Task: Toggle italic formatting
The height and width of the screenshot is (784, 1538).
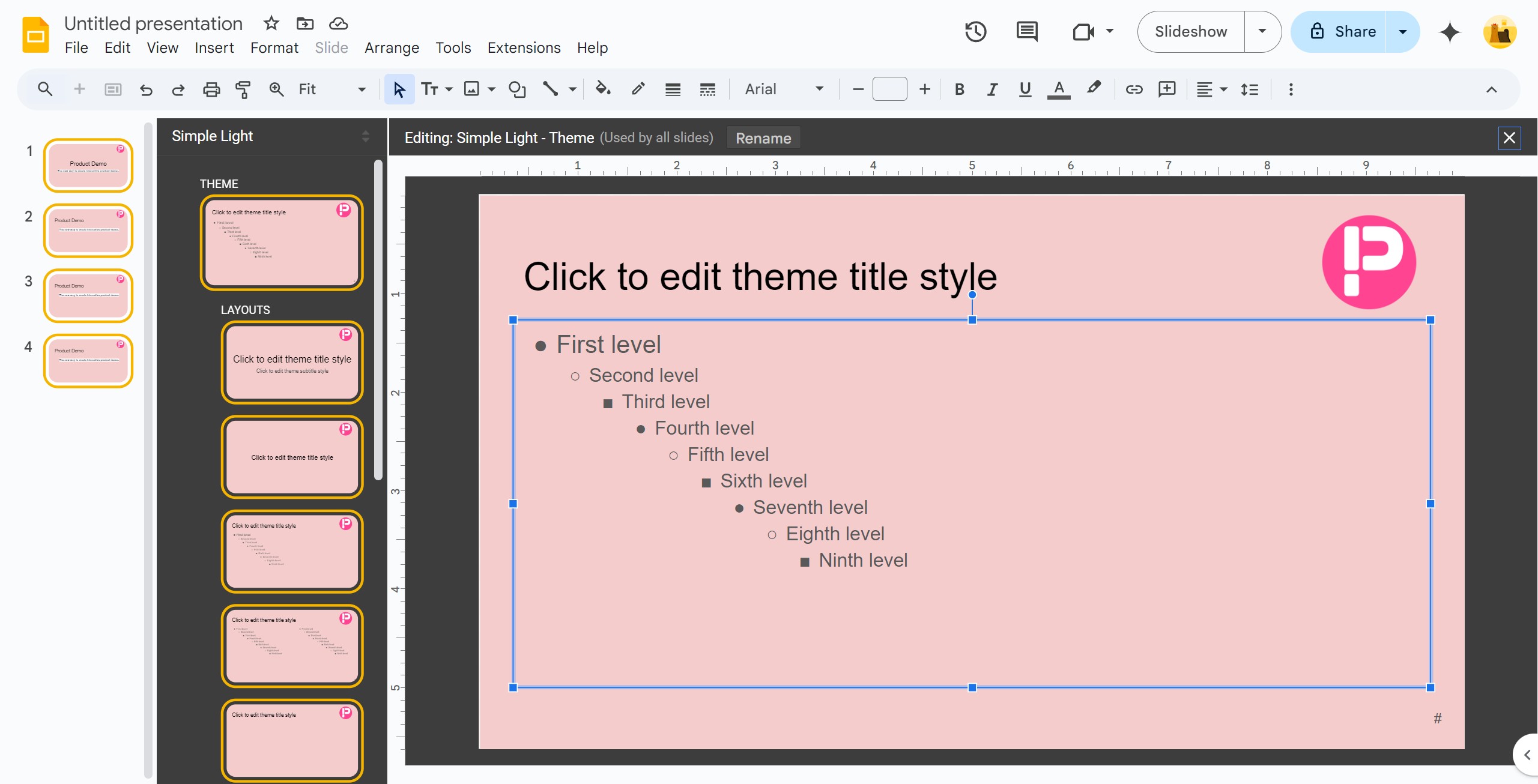Action: pos(992,89)
